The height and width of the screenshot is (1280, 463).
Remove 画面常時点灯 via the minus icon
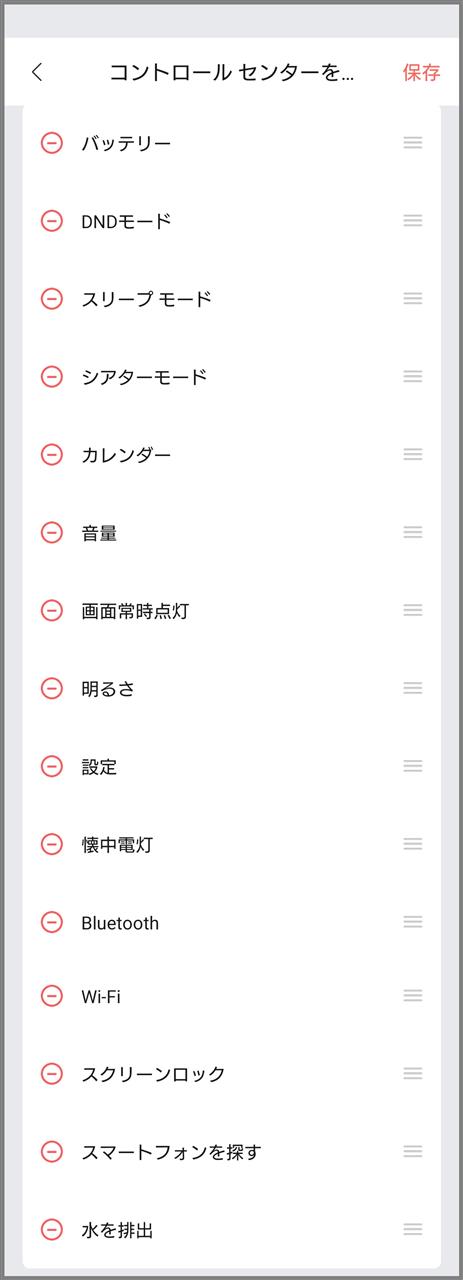pyautogui.click(x=52, y=611)
